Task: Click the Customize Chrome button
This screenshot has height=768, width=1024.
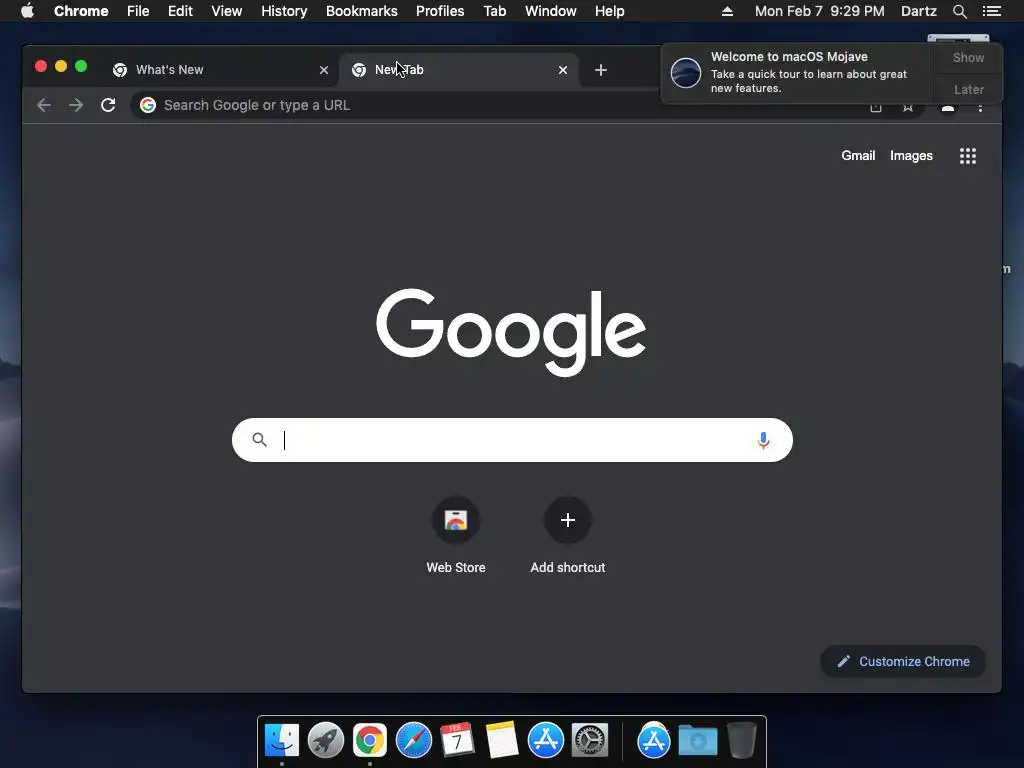Action: click(x=903, y=662)
